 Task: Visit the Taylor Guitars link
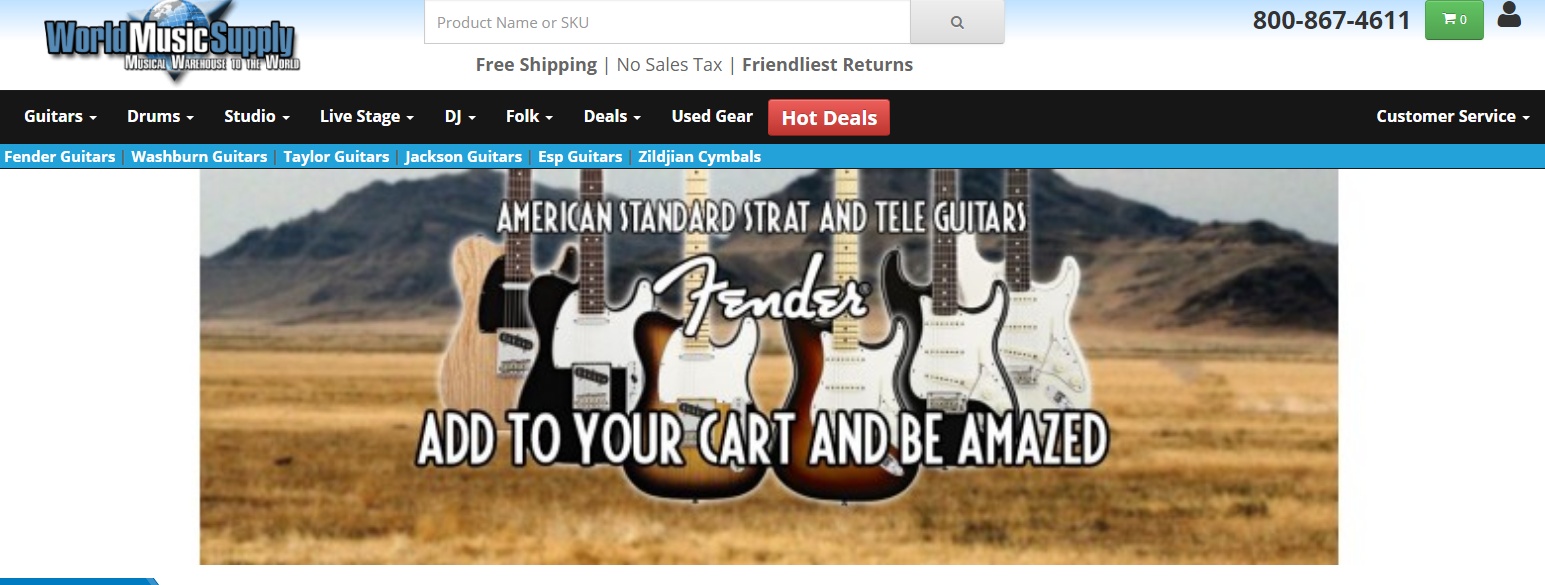pyautogui.click(x=336, y=157)
